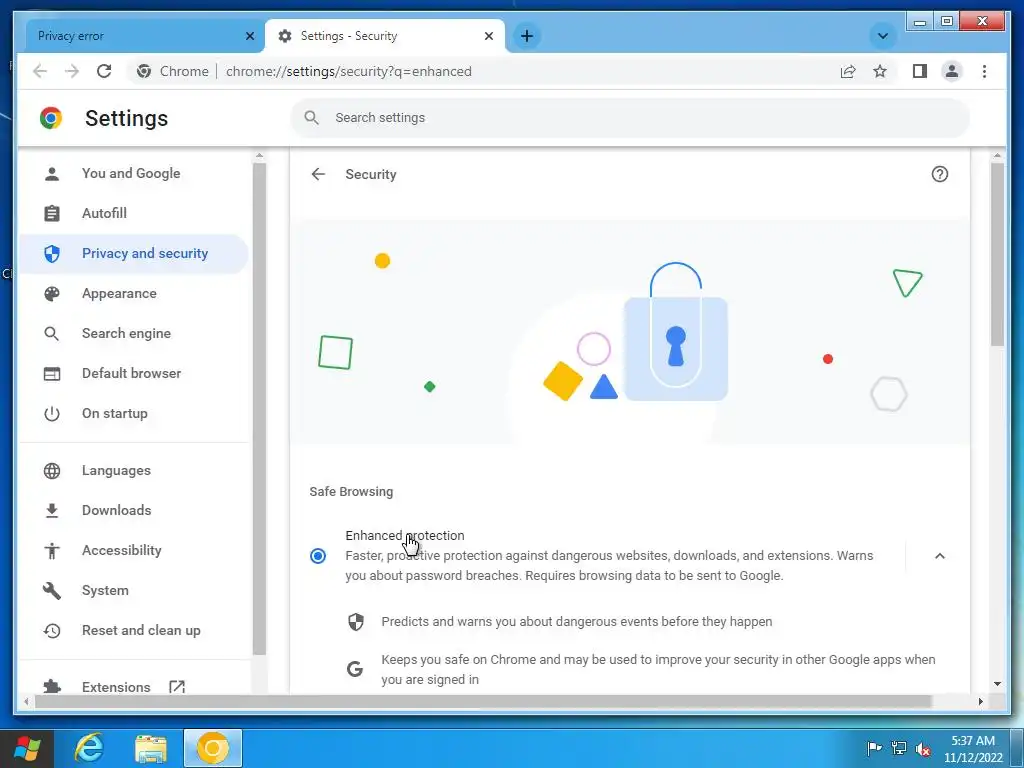Click the You and Google person icon
Image resolution: width=1024 pixels, height=768 pixels.
click(x=52, y=174)
